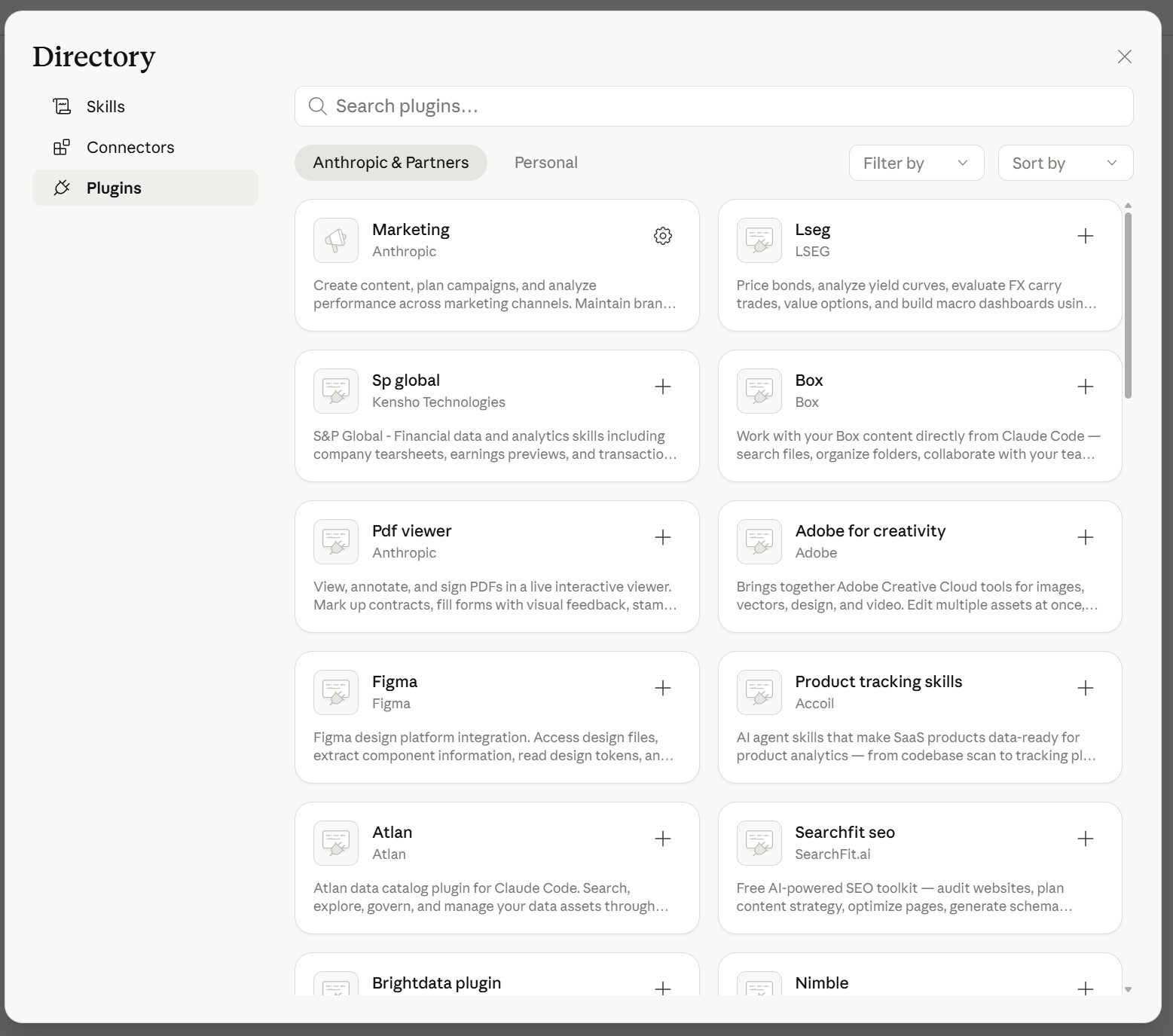Click 'Adobe' publisher text
The height and width of the screenshot is (1036, 1173).
816,553
